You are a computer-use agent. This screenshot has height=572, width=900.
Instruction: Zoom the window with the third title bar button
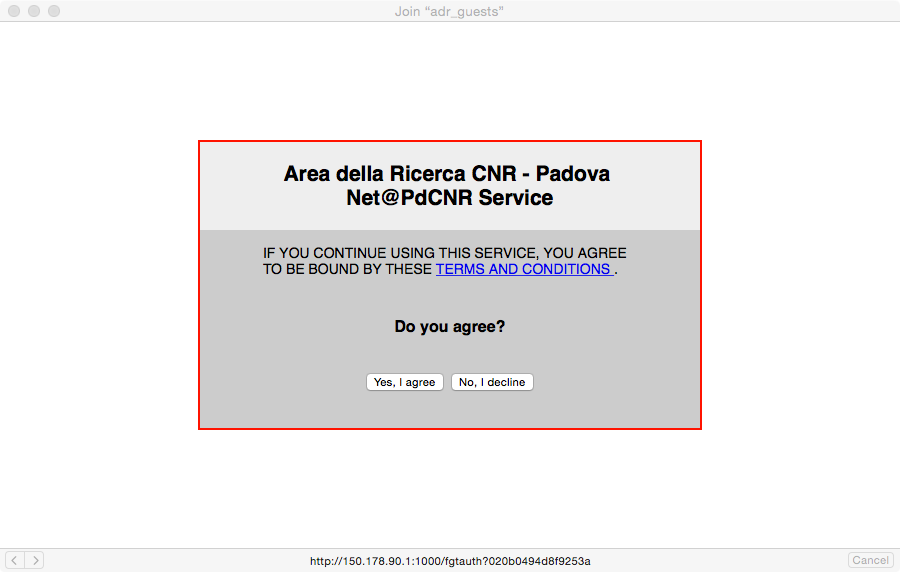point(54,11)
